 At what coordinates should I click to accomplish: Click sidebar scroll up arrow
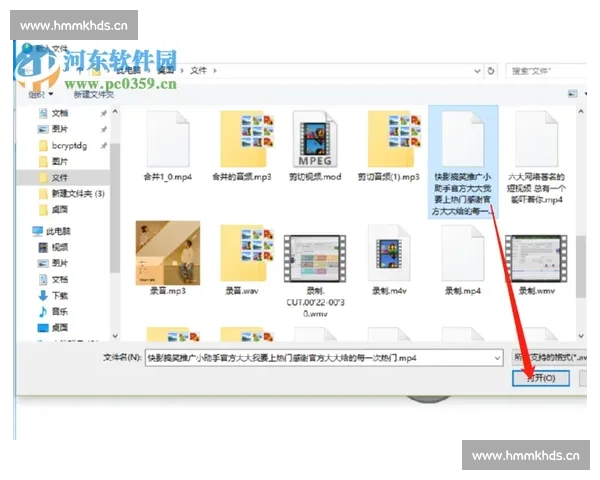[x=115, y=112]
